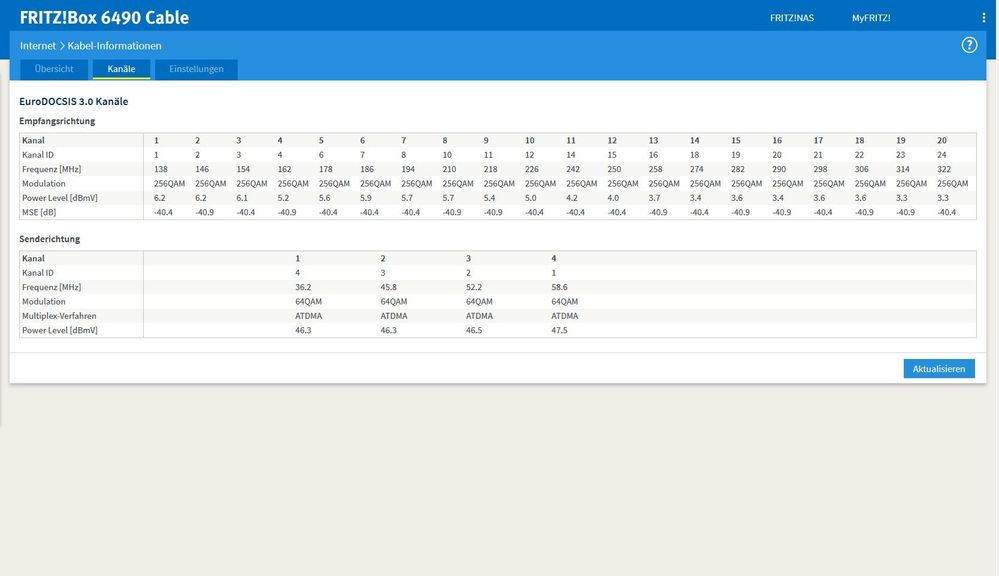Click the Multiplex-Verfahren row label
The width and height of the screenshot is (999, 576).
click(59, 316)
